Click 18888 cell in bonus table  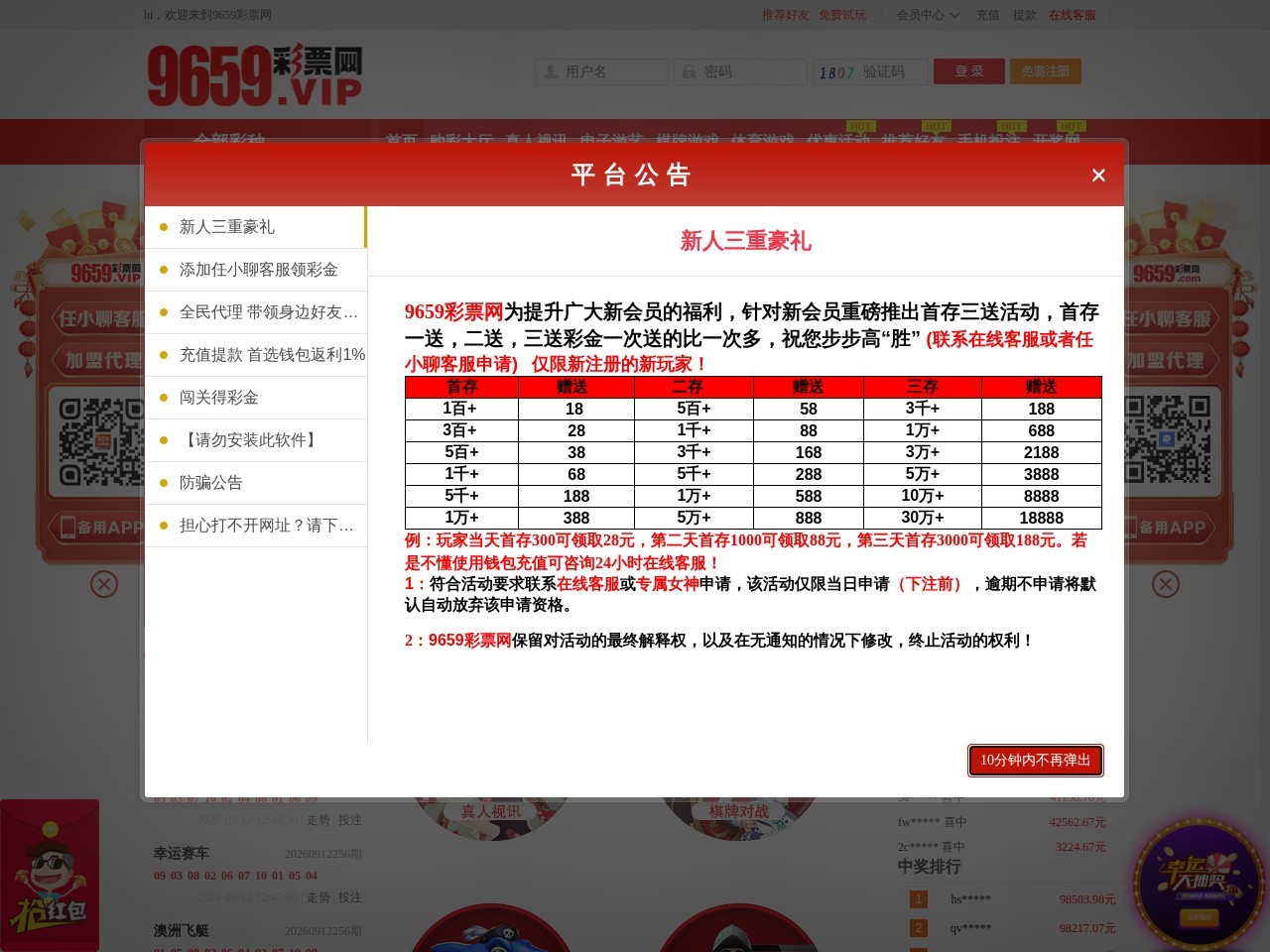[1042, 518]
